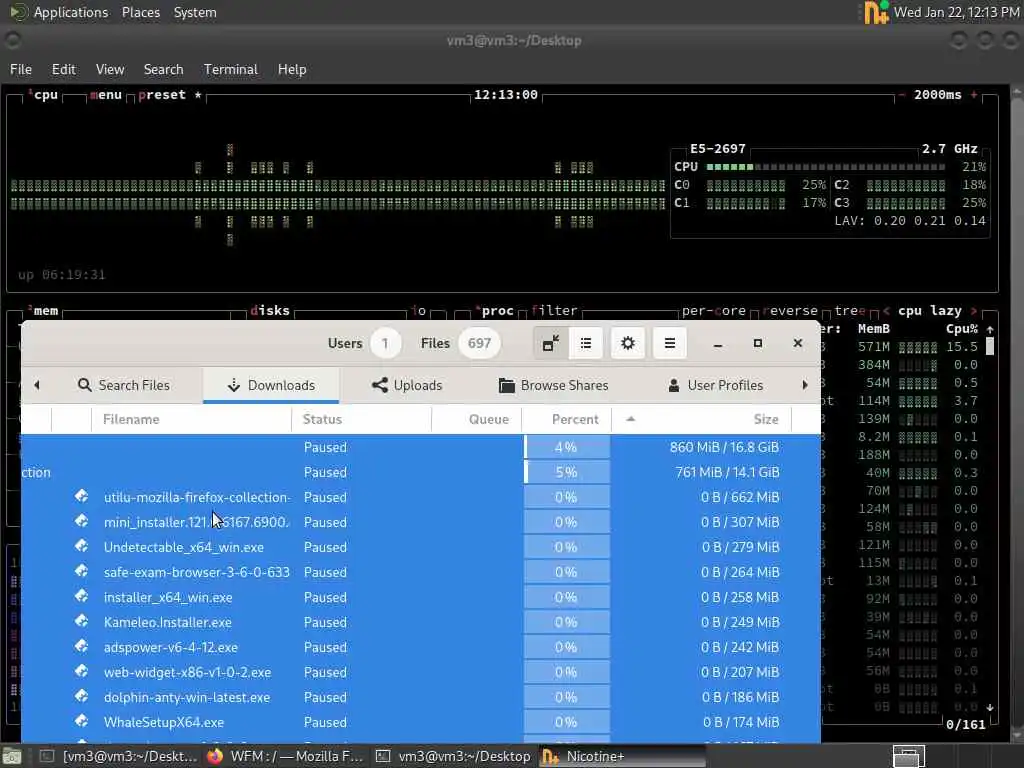Click file icon of WhaleSetupX64.exe
Viewport: 1024px width, 768px height.
[81, 721]
